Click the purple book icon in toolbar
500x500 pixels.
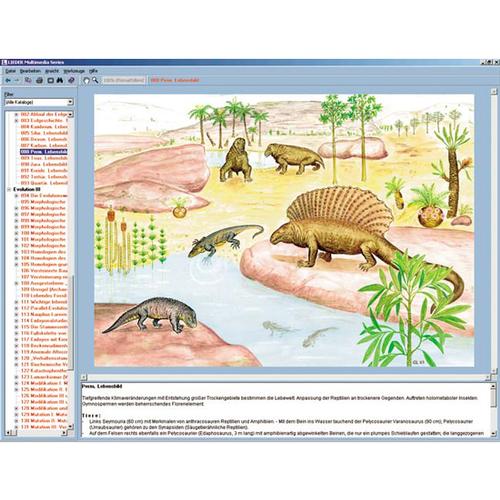[71, 80]
